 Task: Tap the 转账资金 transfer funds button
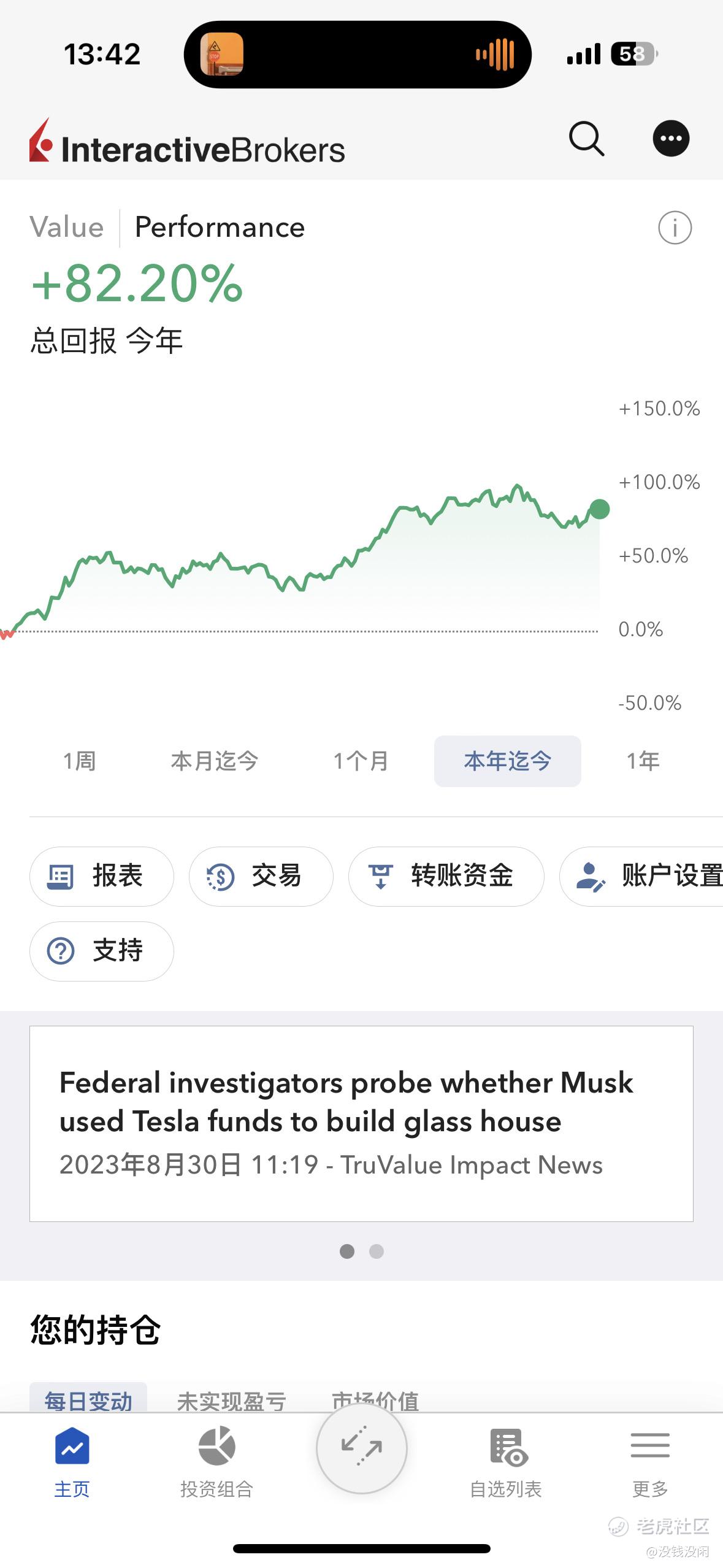point(446,876)
